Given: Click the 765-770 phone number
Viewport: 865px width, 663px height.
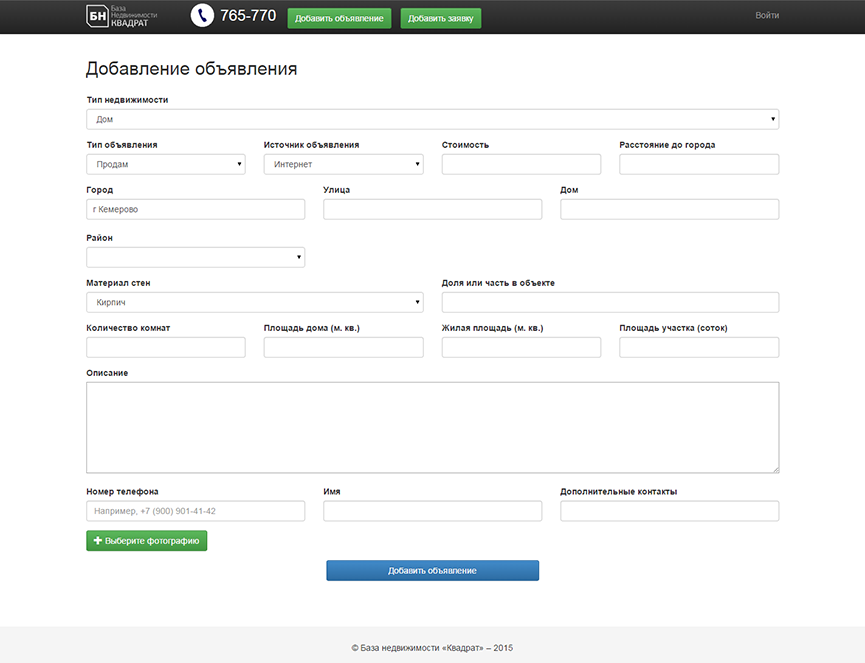Looking at the screenshot, I should (248, 15).
